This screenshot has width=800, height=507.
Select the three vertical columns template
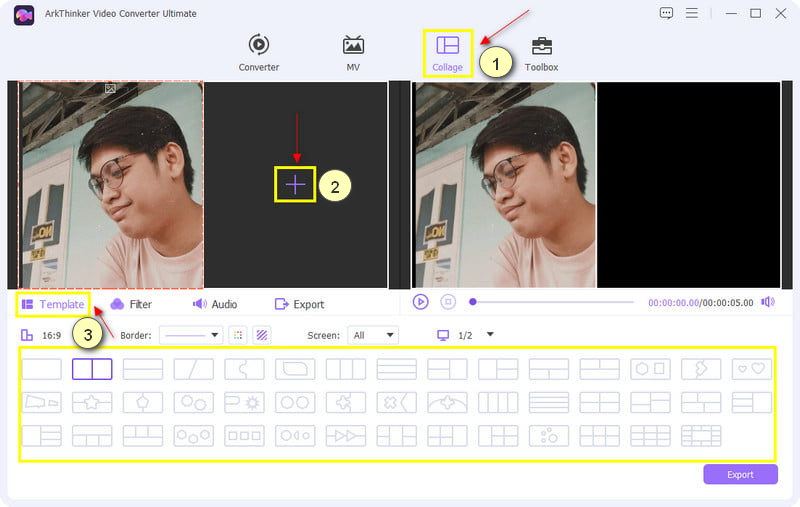pyautogui.click(x=346, y=369)
